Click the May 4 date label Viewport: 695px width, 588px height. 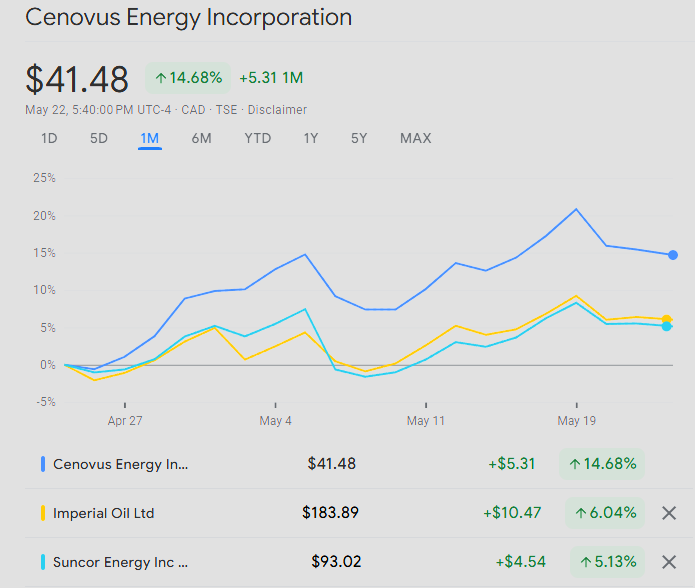click(275, 421)
